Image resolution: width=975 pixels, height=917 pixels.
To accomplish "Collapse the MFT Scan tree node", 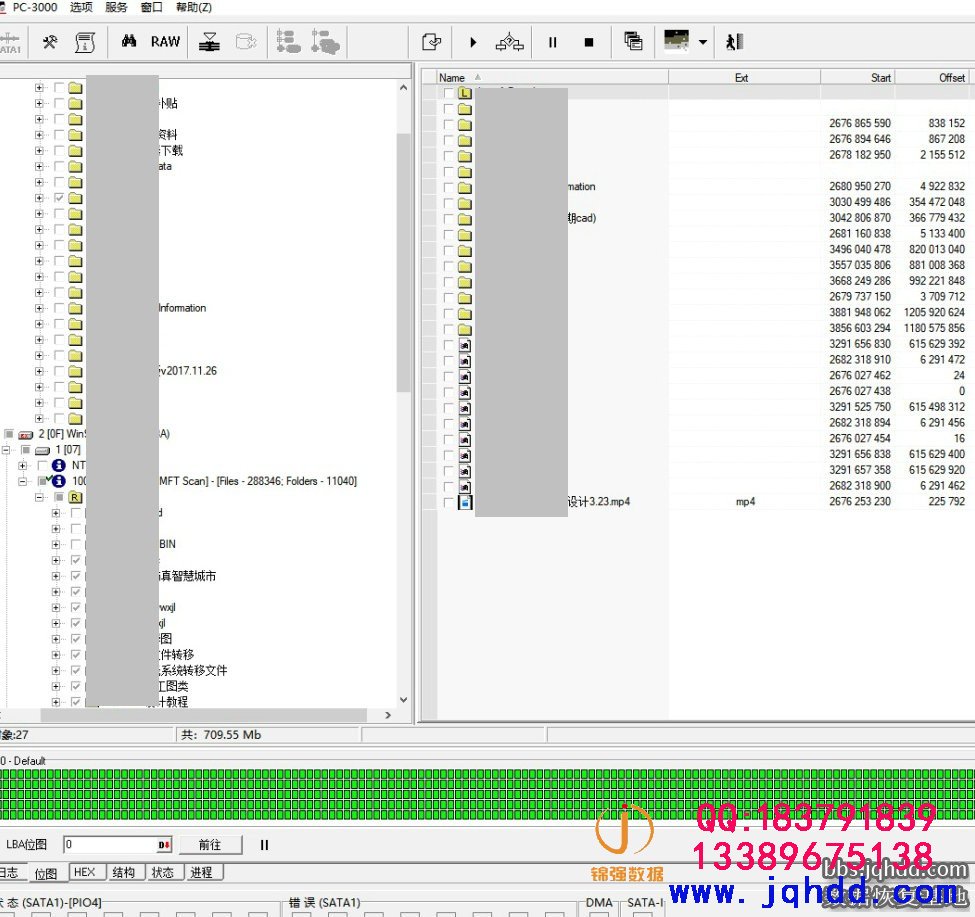I will click(x=22, y=481).
